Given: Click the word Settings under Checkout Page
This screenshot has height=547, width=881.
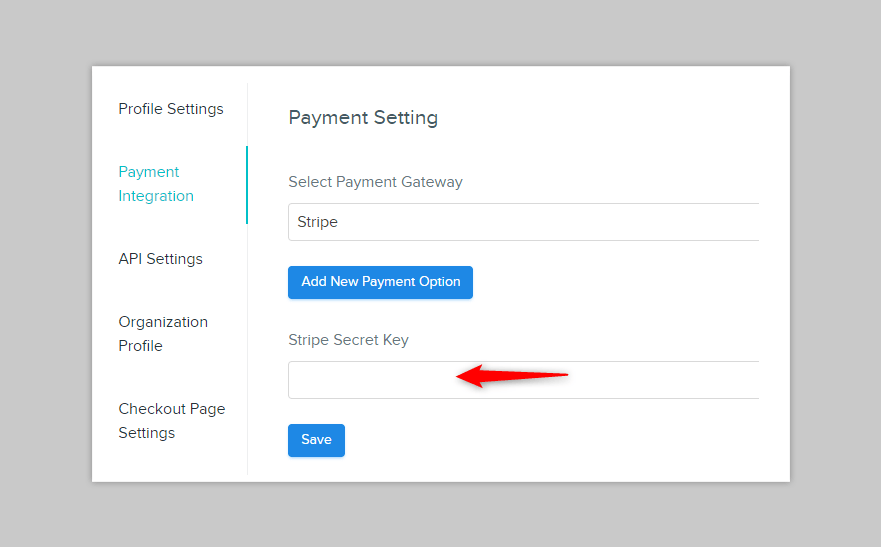Looking at the screenshot, I should point(147,433).
